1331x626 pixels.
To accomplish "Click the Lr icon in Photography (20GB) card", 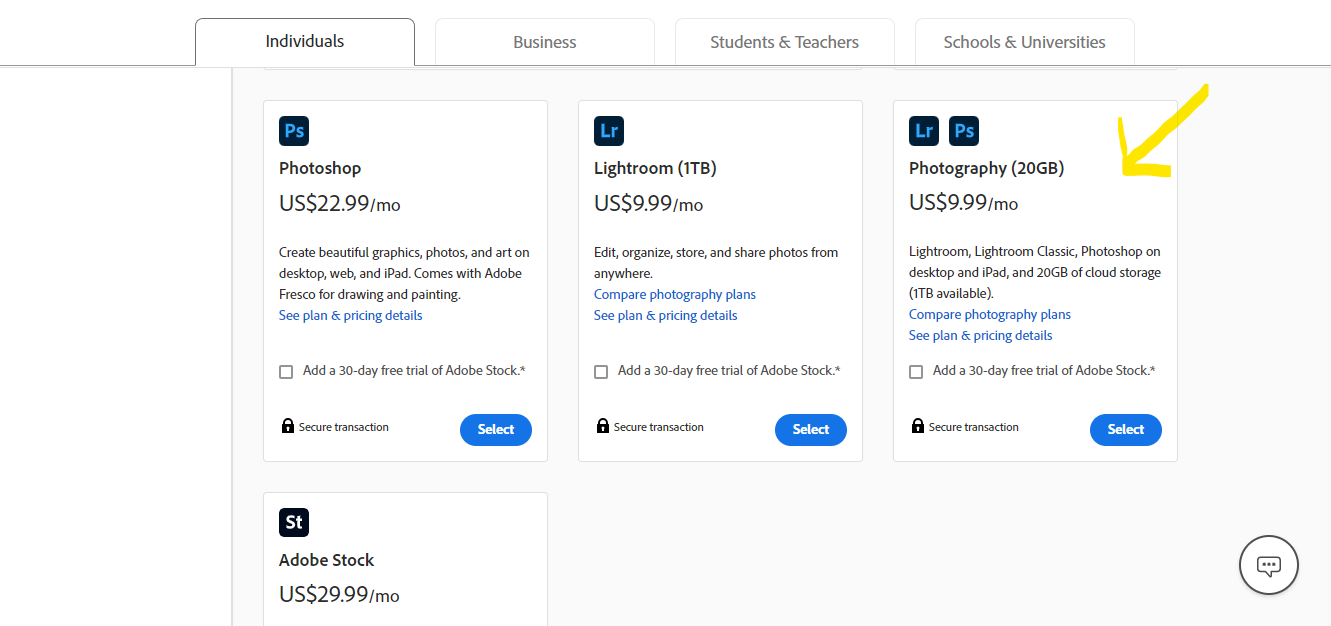I will (x=924, y=131).
